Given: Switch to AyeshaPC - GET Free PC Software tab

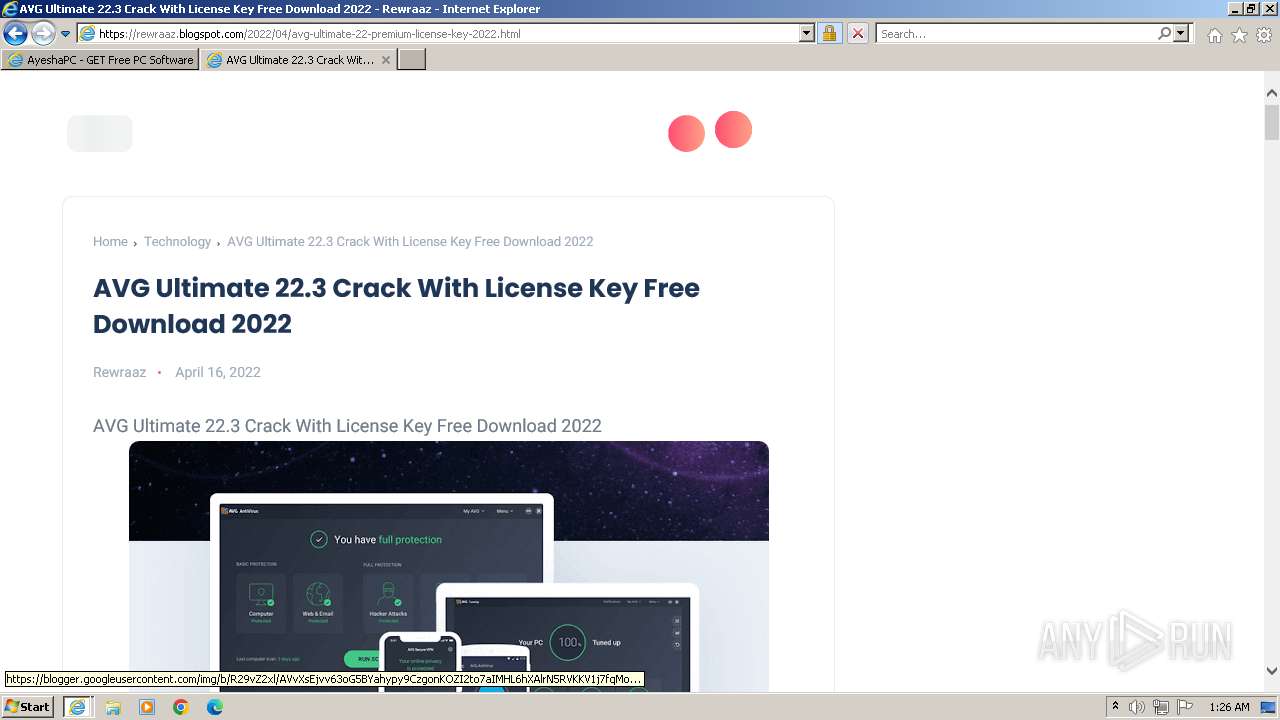Looking at the screenshot, I should 100,60.
